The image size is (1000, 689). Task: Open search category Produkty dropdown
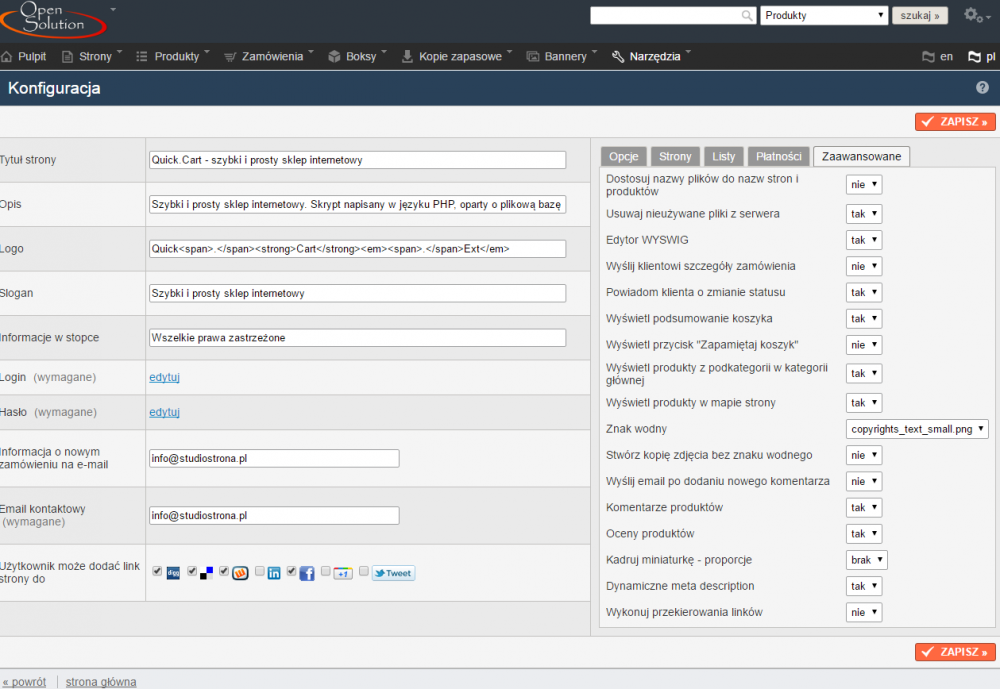click(x=824, y=15)
